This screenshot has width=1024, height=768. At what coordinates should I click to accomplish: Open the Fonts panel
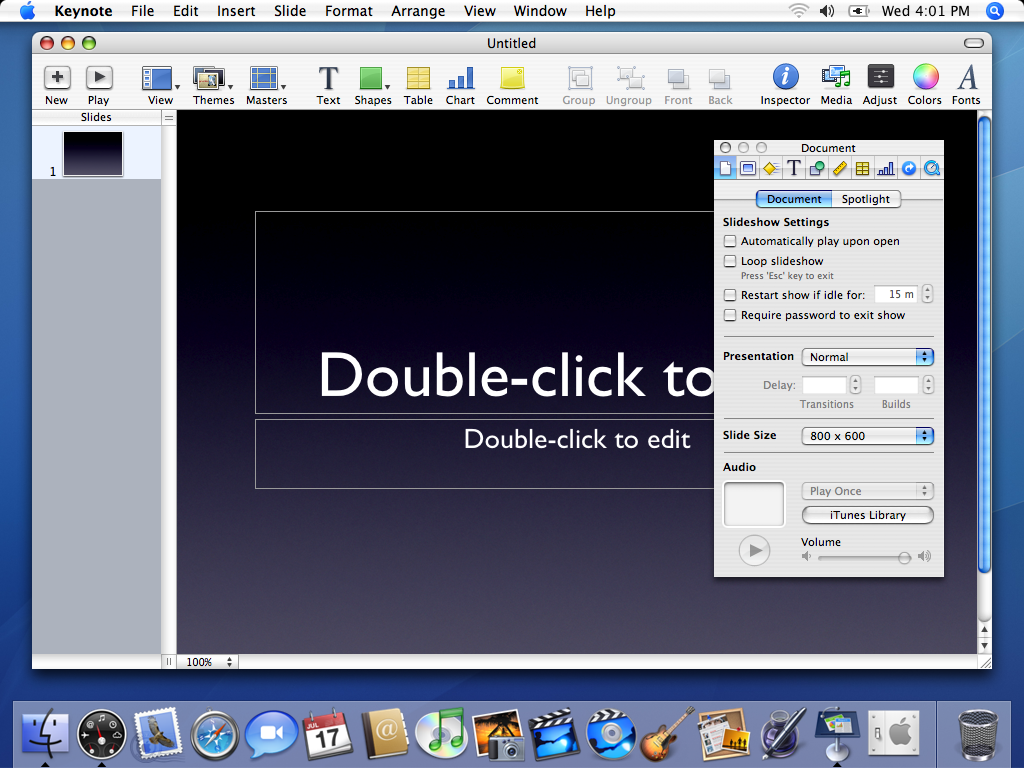tap(967, 85)
